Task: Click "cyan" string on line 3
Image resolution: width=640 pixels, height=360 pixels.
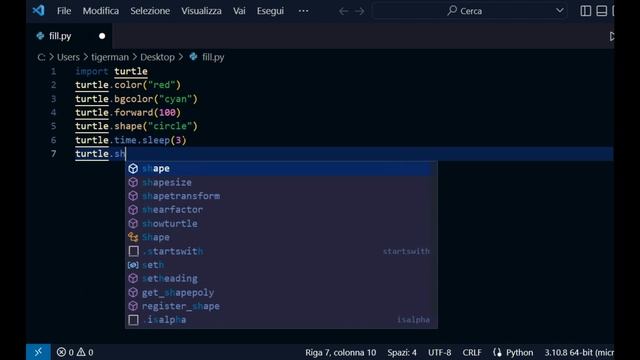Action: click(x=176, y=99)
